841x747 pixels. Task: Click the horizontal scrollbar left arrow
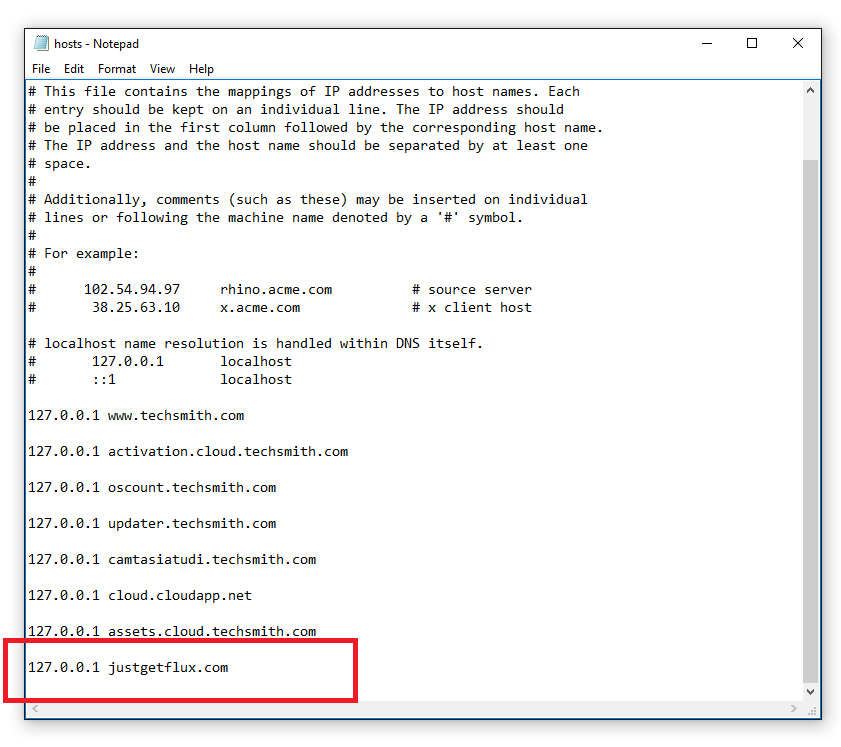click(35, 708)
